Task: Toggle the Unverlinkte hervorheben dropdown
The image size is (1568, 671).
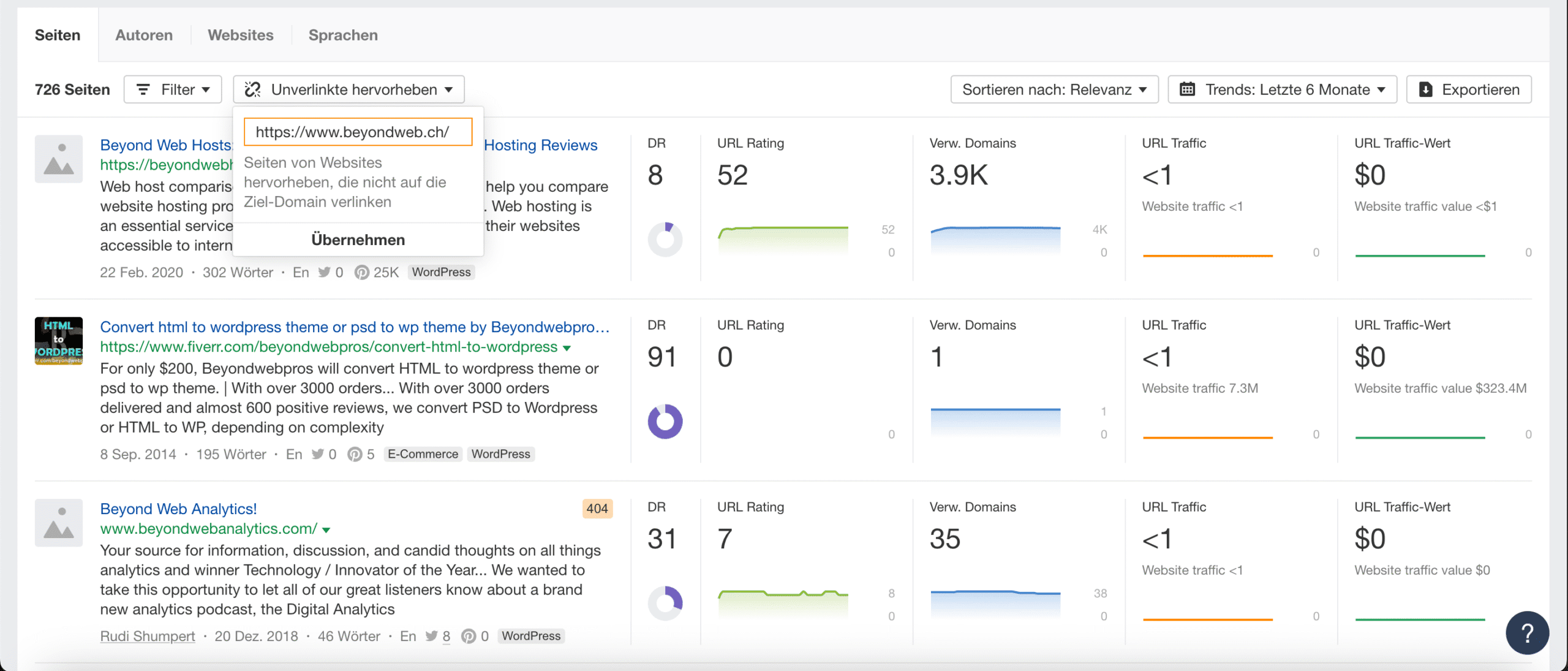Action: (349, 89)
